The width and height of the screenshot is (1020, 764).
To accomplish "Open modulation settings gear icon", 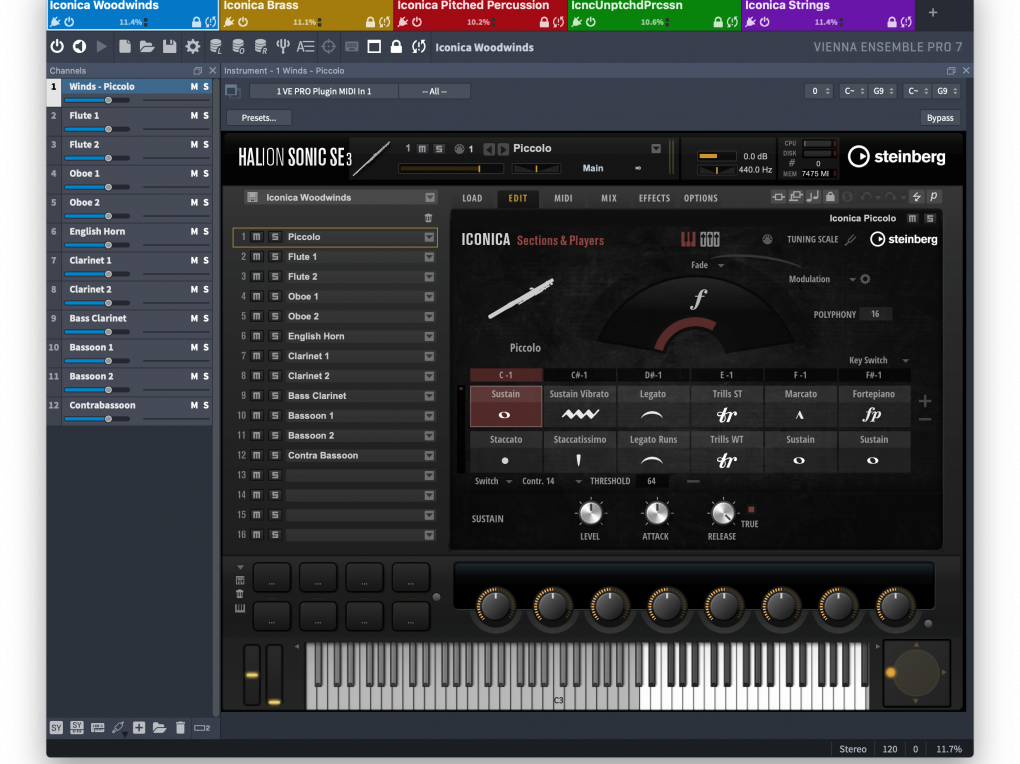I will (865, 279).
